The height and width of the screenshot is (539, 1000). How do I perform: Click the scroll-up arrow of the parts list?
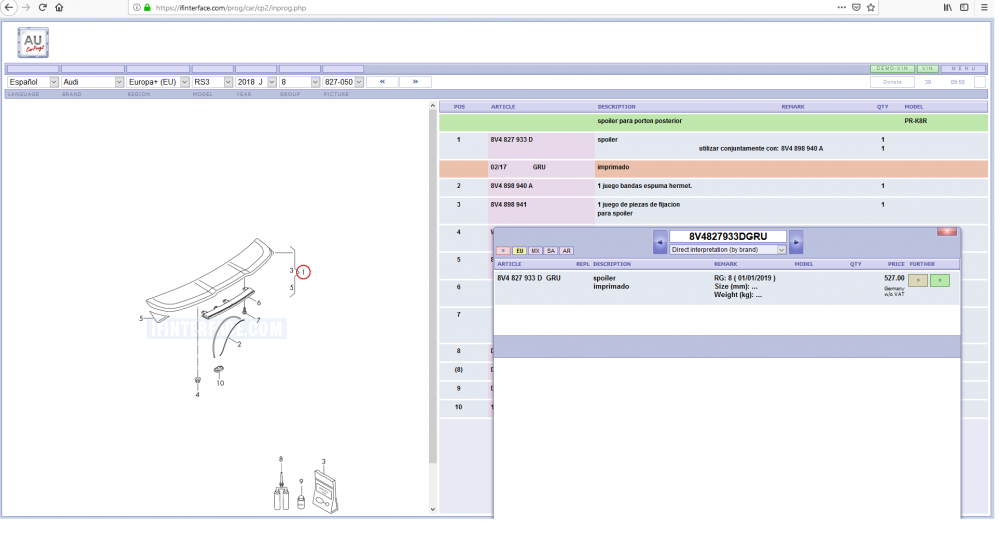click(432, 105)
